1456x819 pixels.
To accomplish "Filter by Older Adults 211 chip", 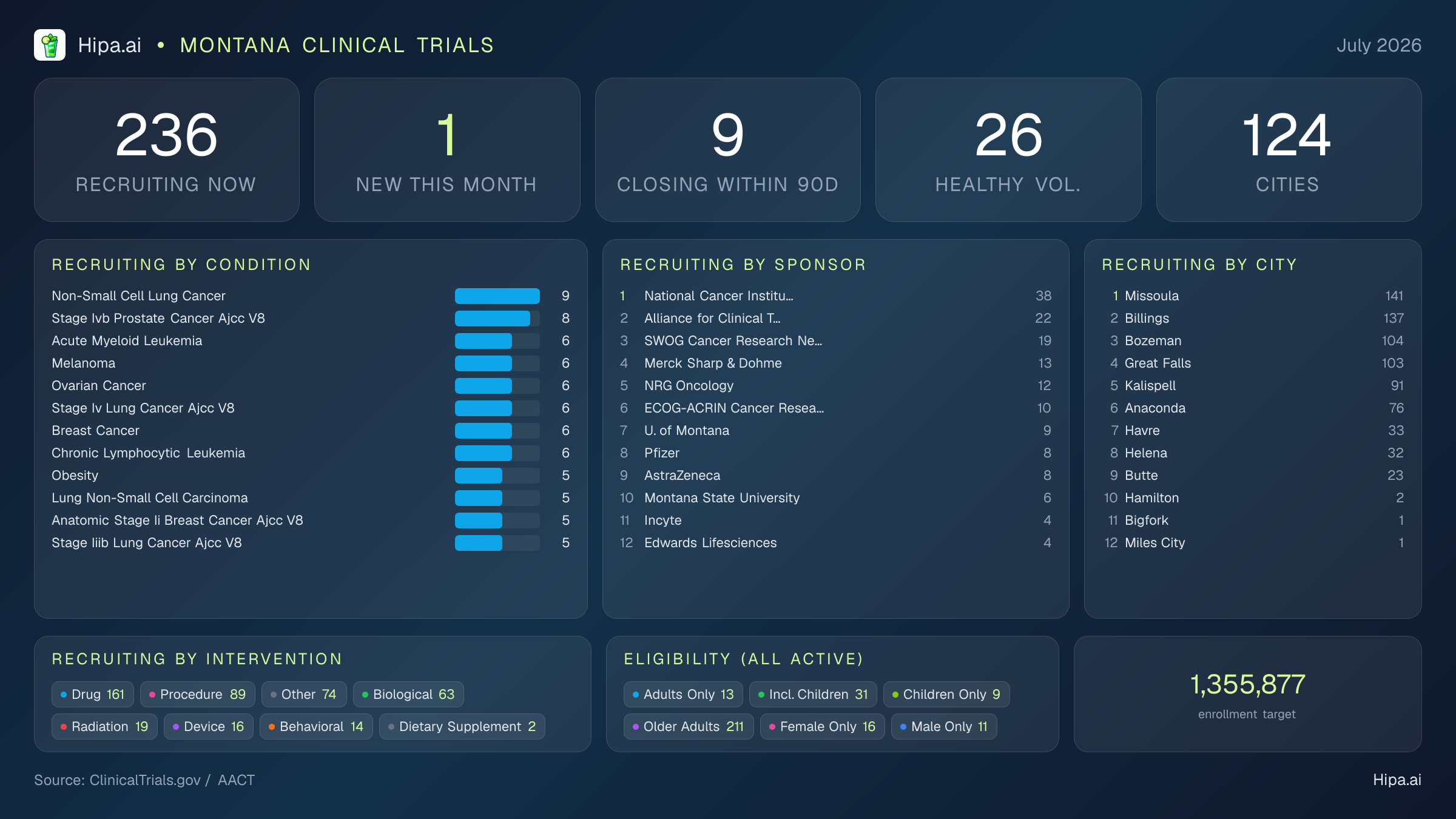I will click(x=689, y=727).
